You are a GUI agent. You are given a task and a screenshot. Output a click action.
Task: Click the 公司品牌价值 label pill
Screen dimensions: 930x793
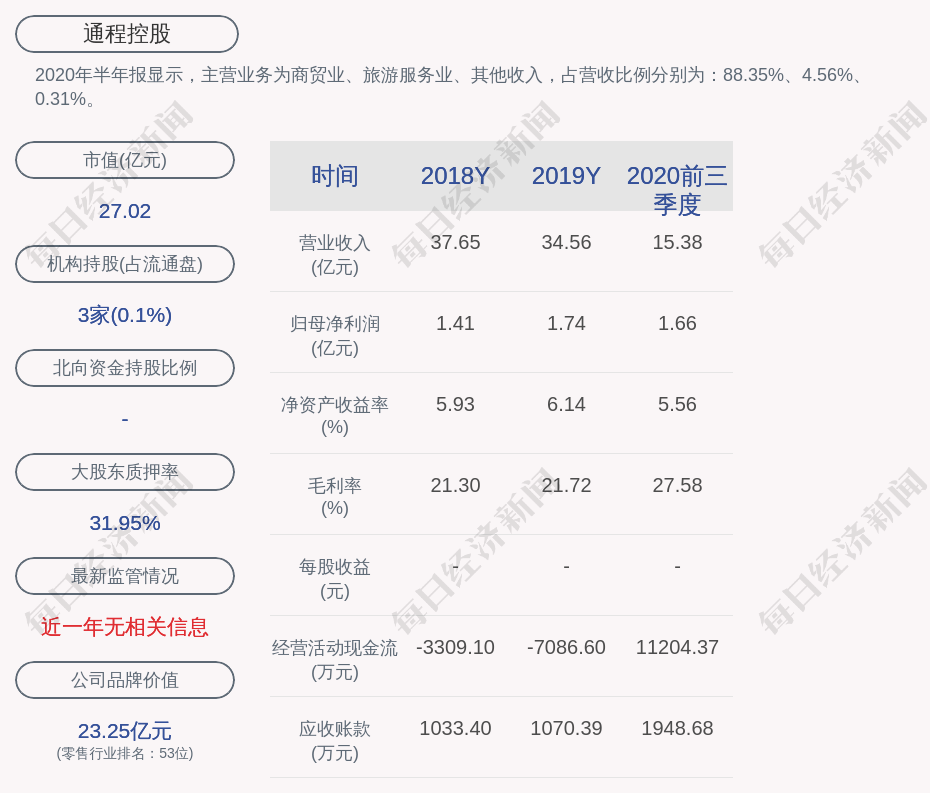(x=125, y=680)
